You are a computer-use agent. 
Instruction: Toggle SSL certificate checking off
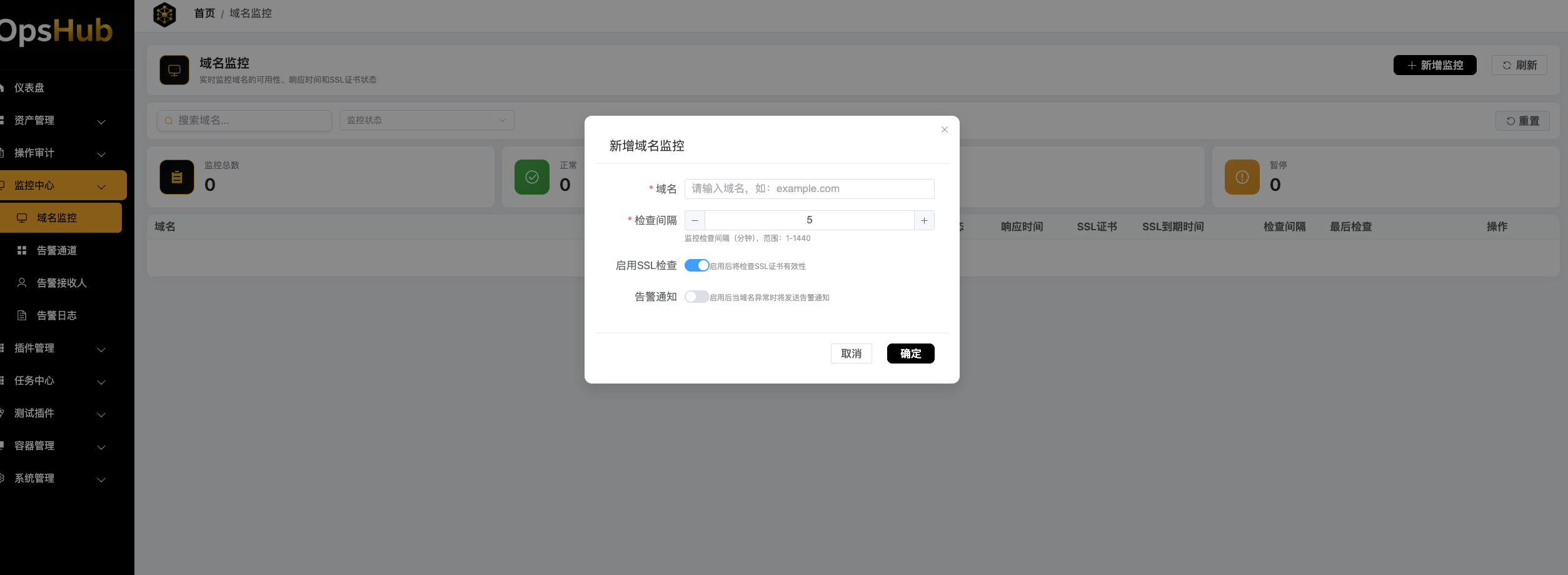tap(696, 265)
